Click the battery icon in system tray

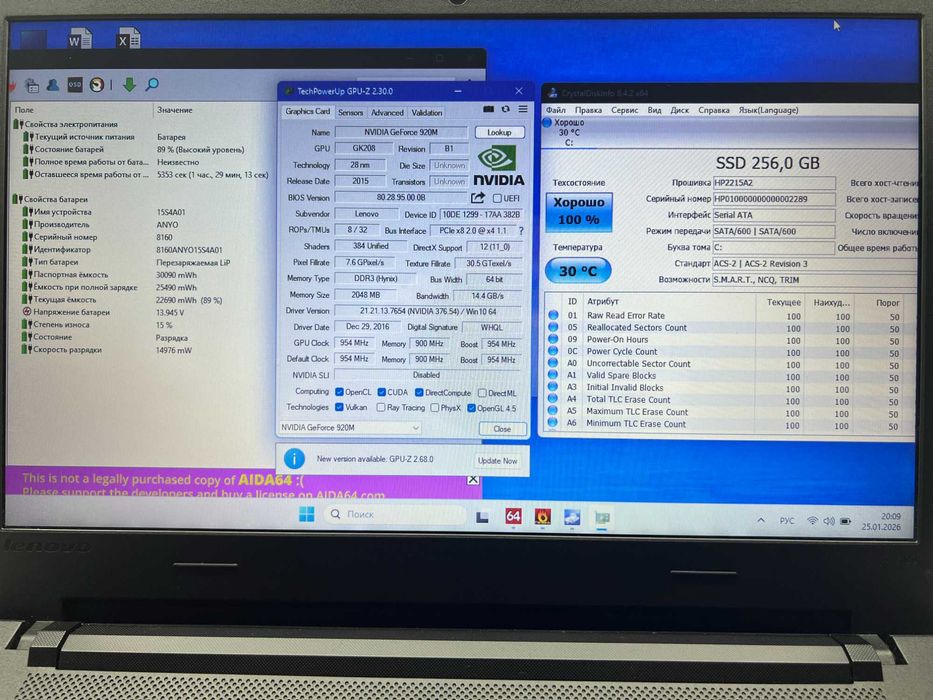coord(846,521)
